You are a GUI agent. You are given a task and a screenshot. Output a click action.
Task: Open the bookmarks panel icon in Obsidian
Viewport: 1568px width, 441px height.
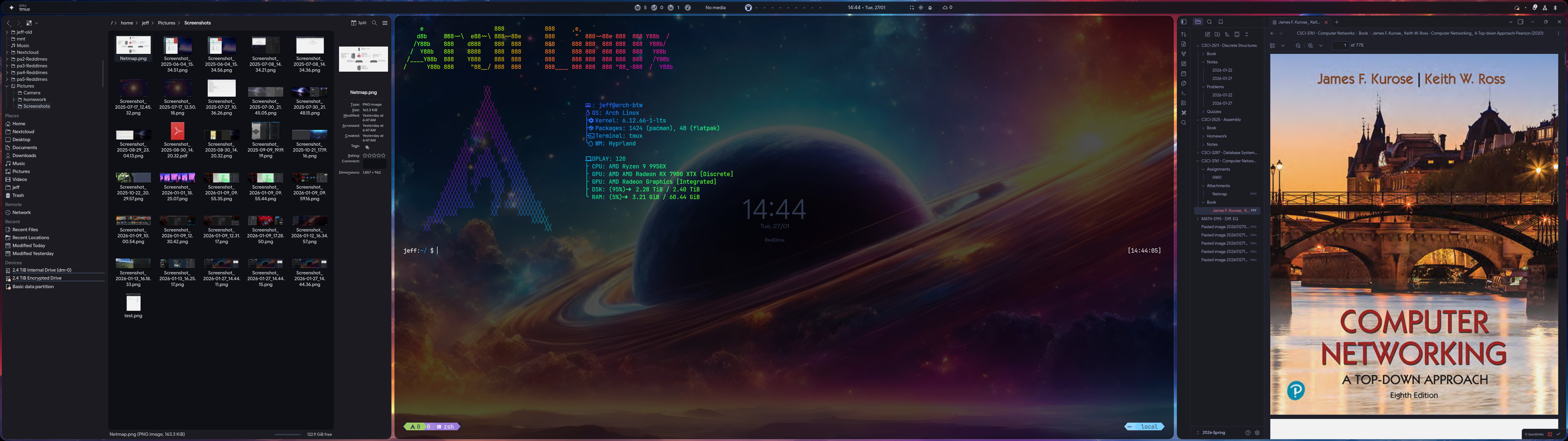(x=1221, y=22)
